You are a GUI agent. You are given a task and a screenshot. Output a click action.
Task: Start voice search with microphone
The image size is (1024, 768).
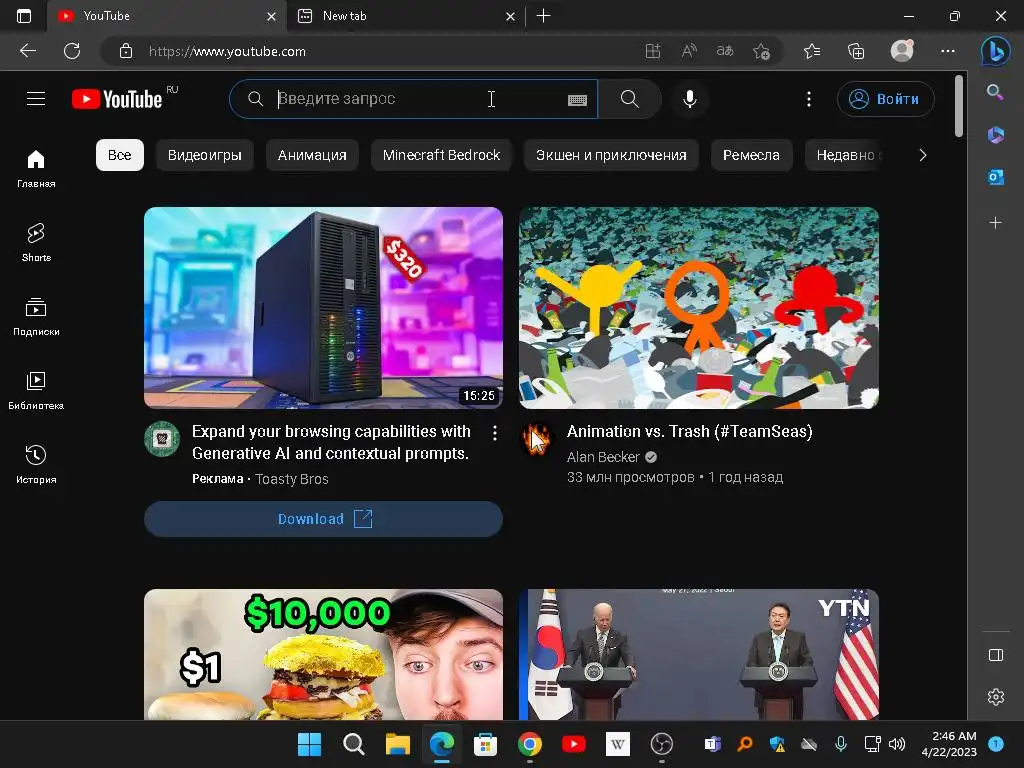(690, 99)
